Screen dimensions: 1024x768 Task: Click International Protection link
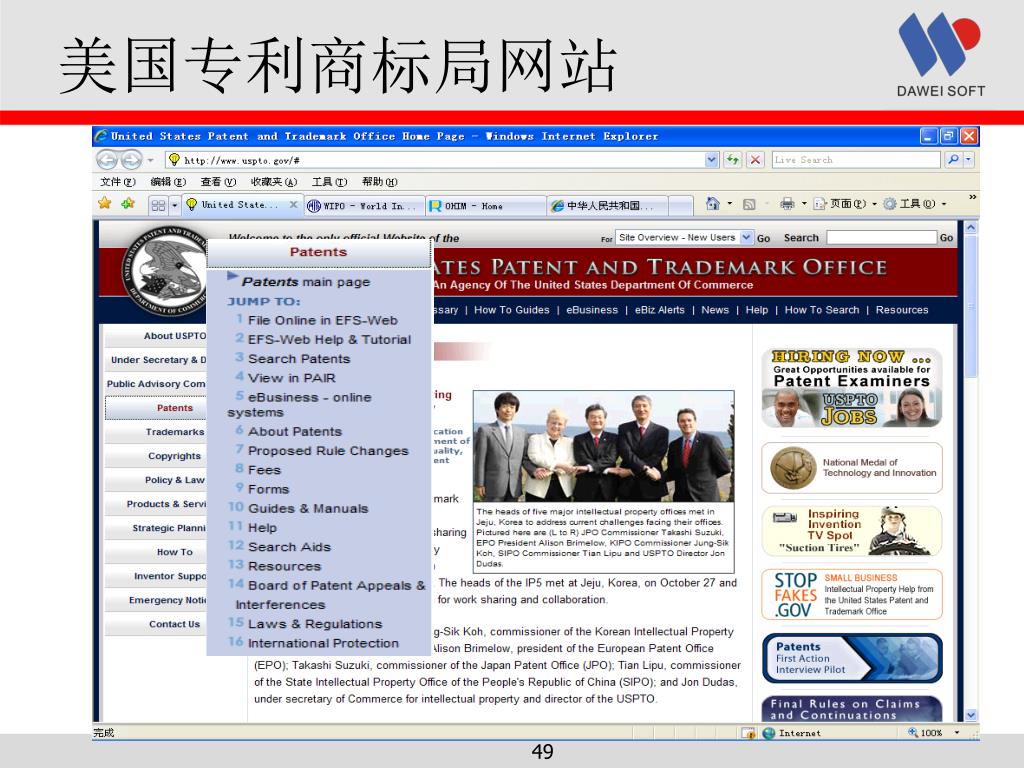click(x=323, y=643)
